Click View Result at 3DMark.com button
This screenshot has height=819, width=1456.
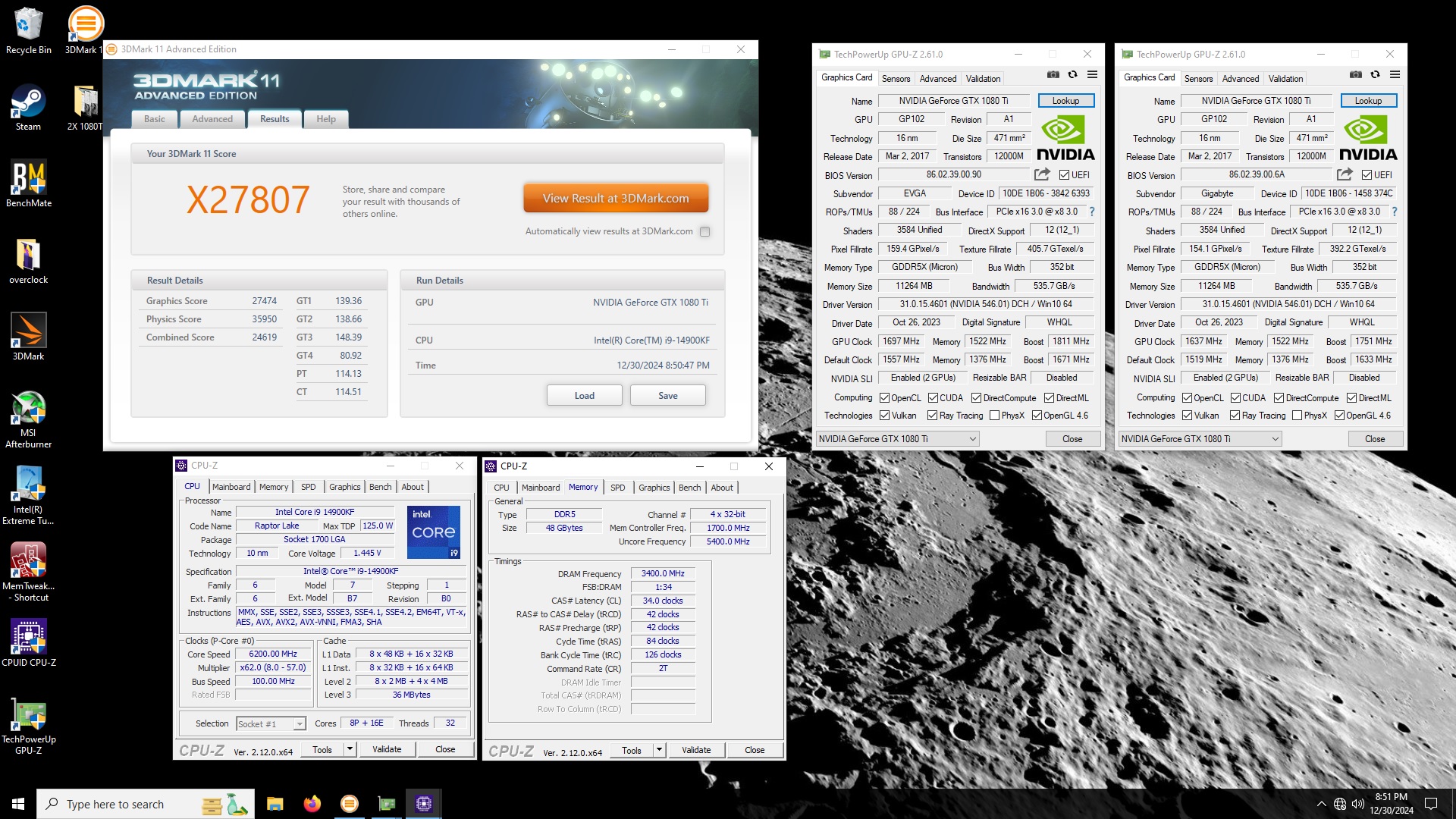click(616, 199)
